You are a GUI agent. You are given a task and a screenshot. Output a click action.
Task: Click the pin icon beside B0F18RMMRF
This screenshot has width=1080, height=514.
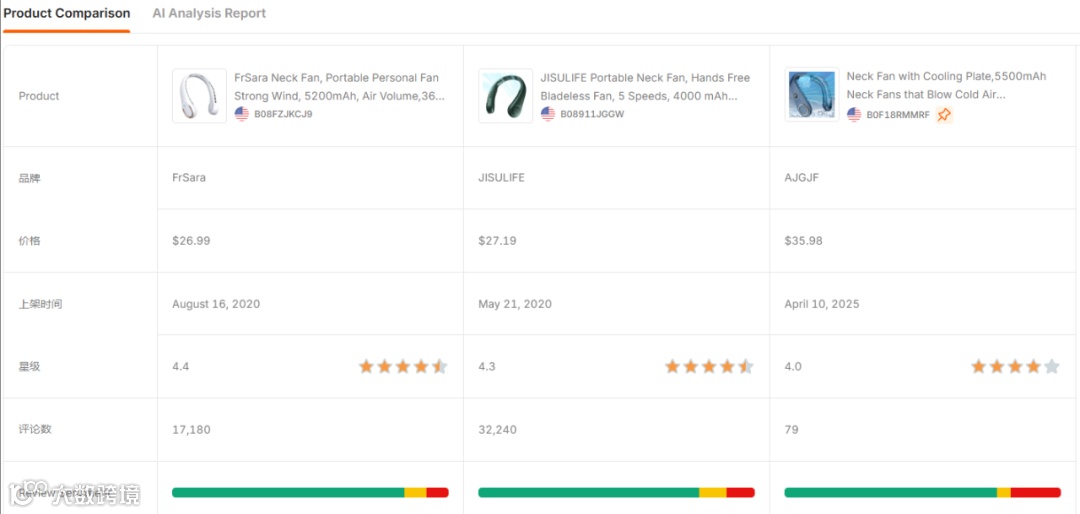[x=944, y=115]
